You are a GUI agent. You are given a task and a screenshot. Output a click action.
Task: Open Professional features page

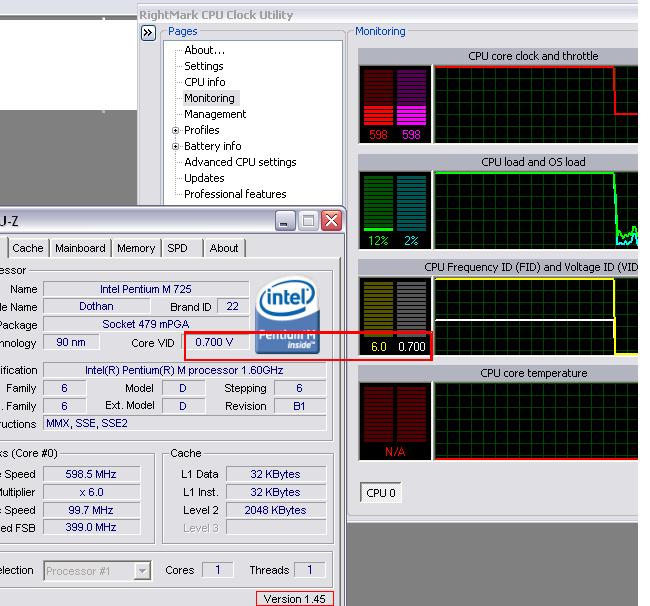(235, 194)
